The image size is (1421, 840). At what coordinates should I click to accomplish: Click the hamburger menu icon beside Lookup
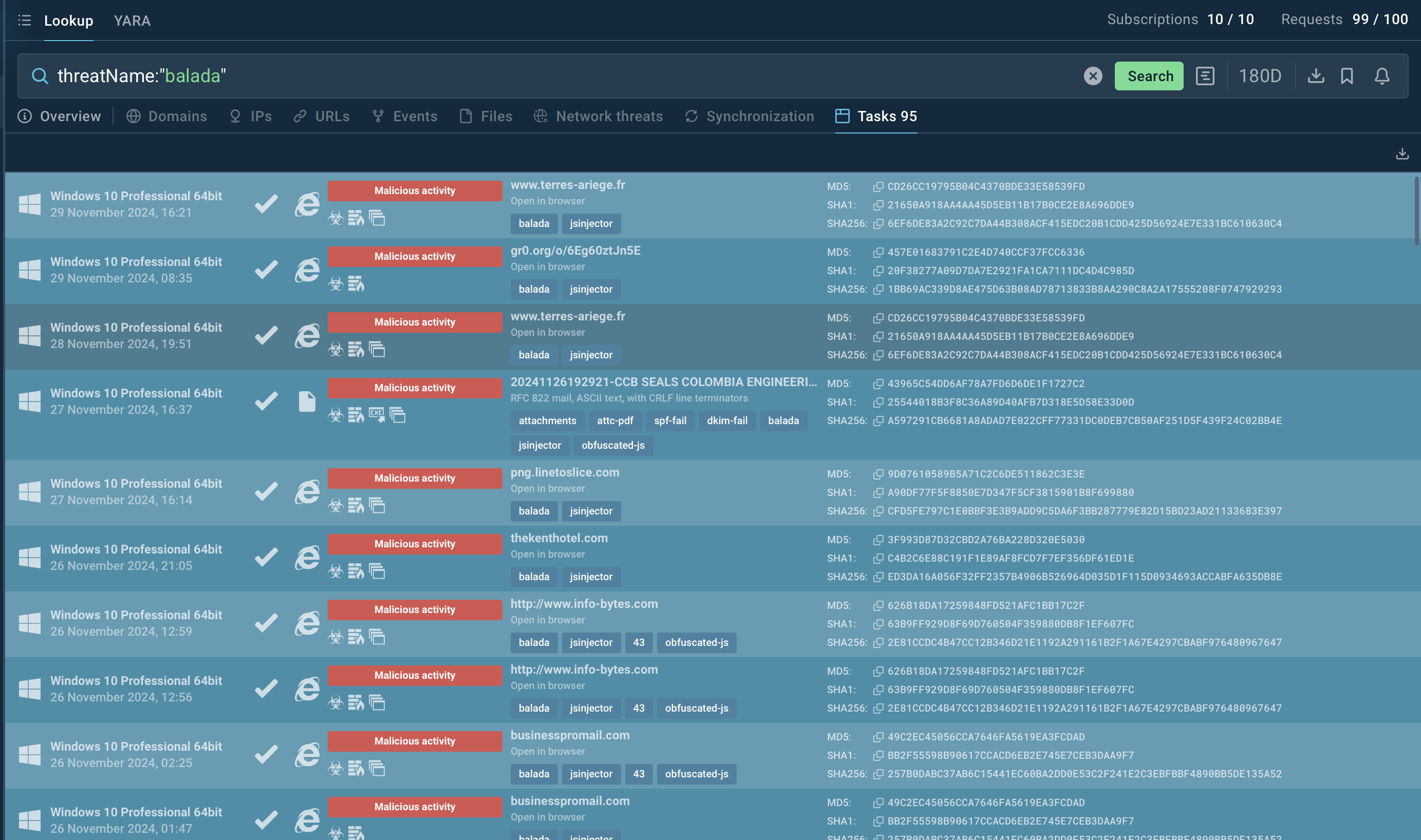click(24, 21)
